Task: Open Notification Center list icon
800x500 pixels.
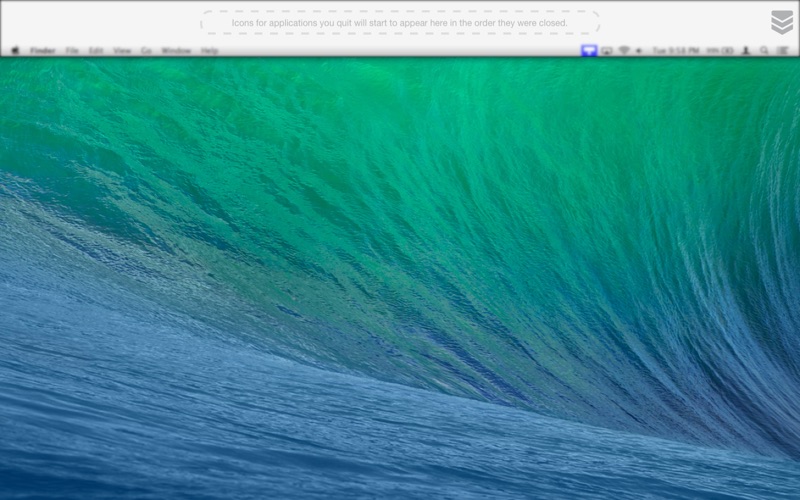Action: click(782, 51)
